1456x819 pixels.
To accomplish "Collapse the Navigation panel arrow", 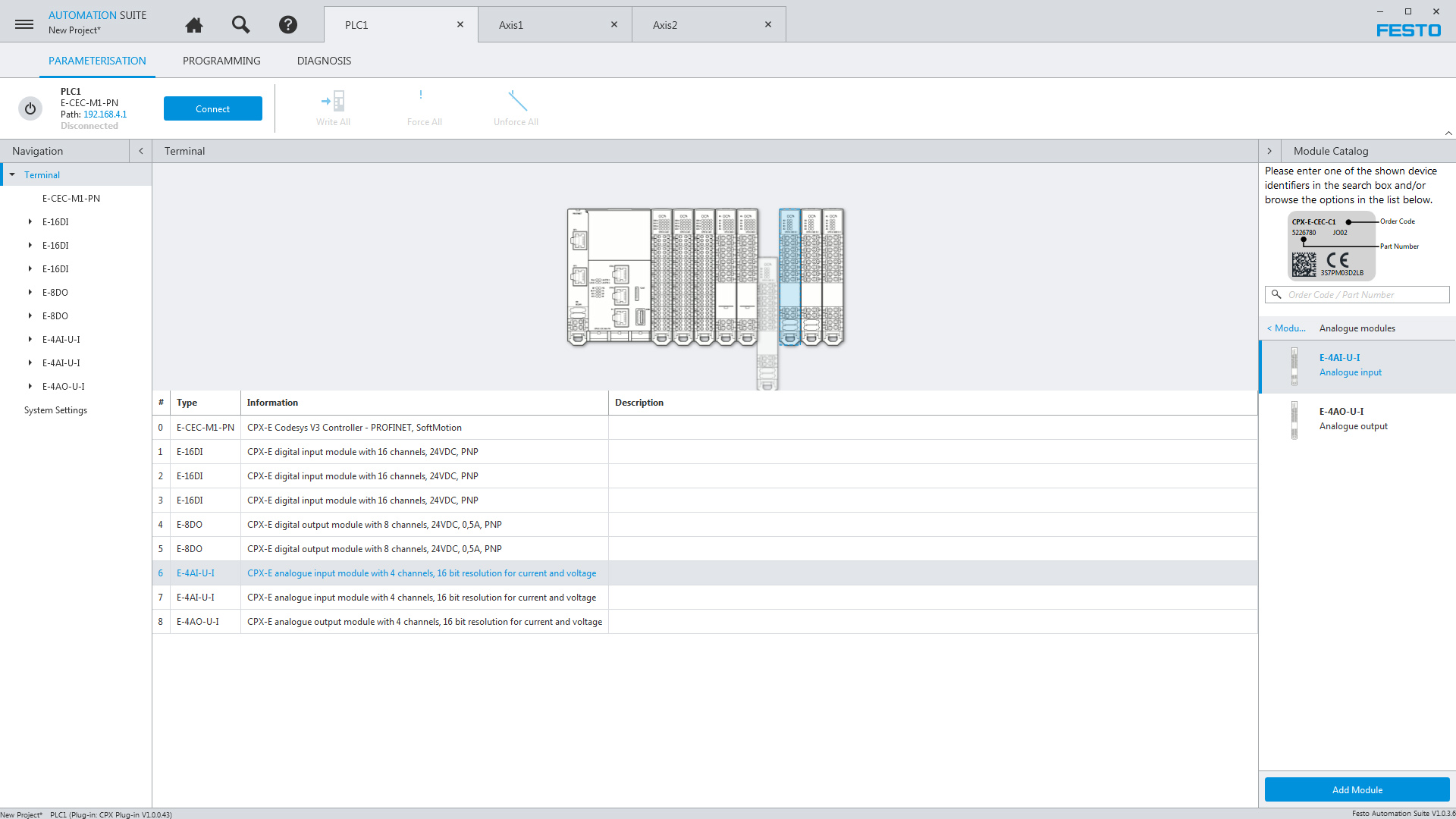I will pos(141,151).
